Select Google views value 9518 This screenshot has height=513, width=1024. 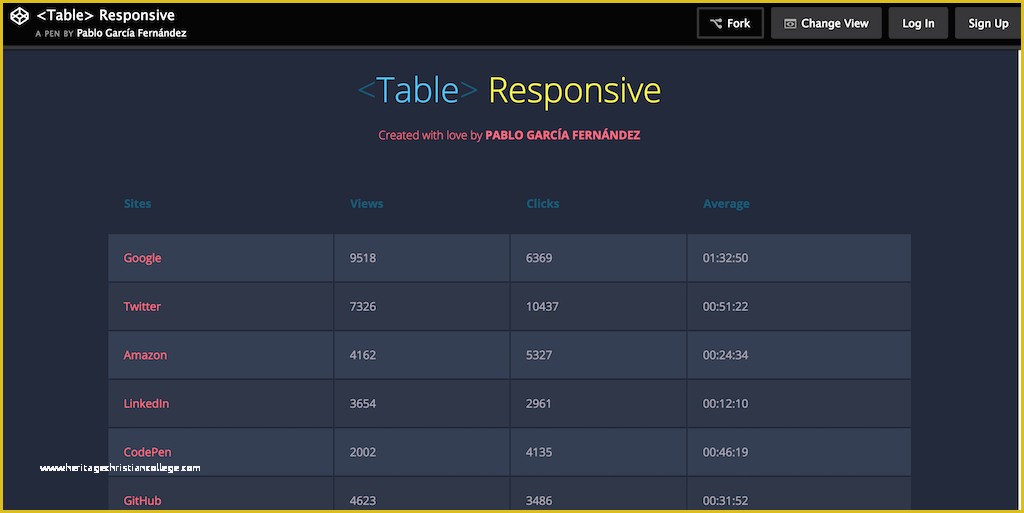362,258
